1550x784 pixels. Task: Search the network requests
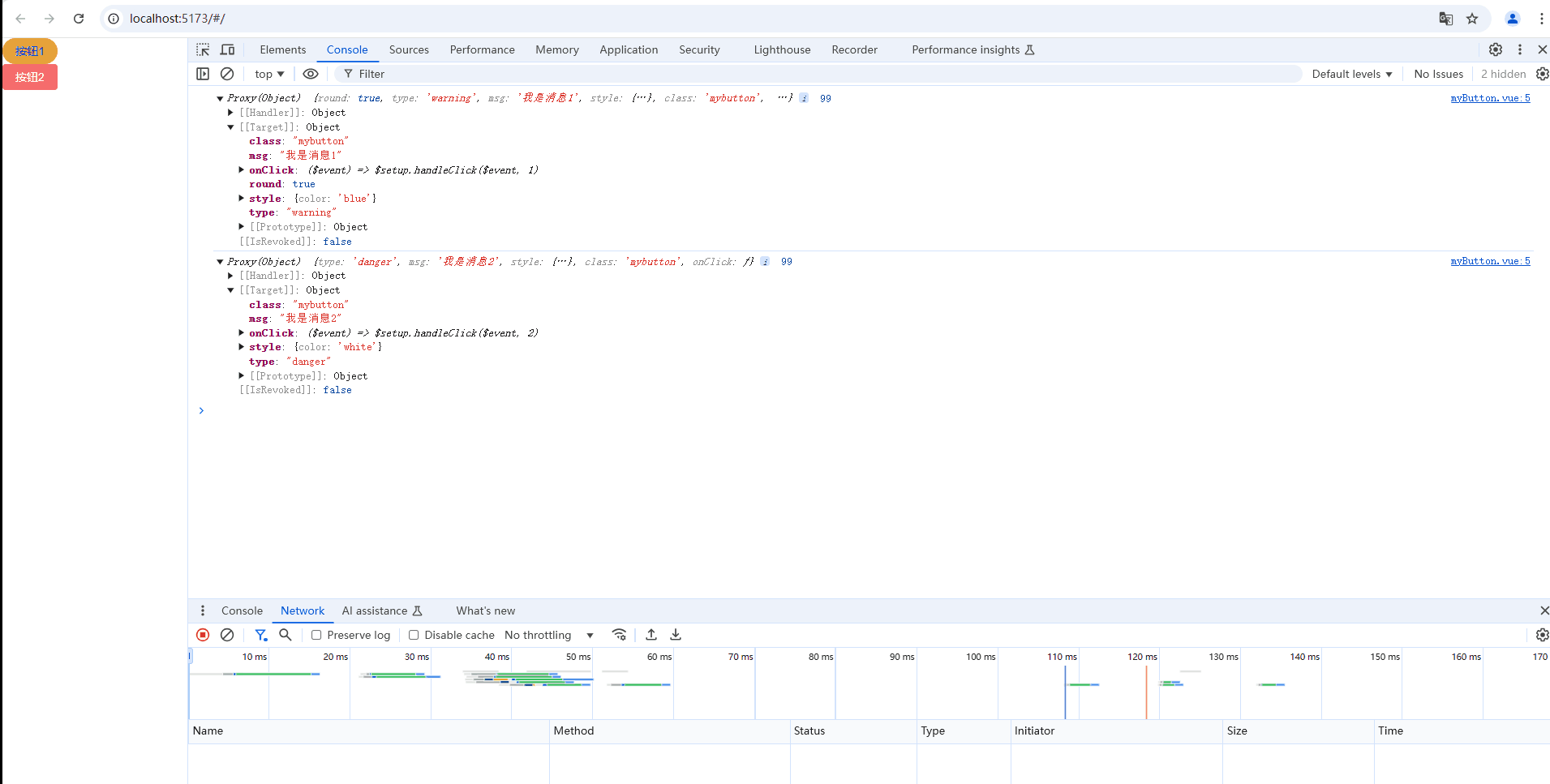(x=286, y=635)
